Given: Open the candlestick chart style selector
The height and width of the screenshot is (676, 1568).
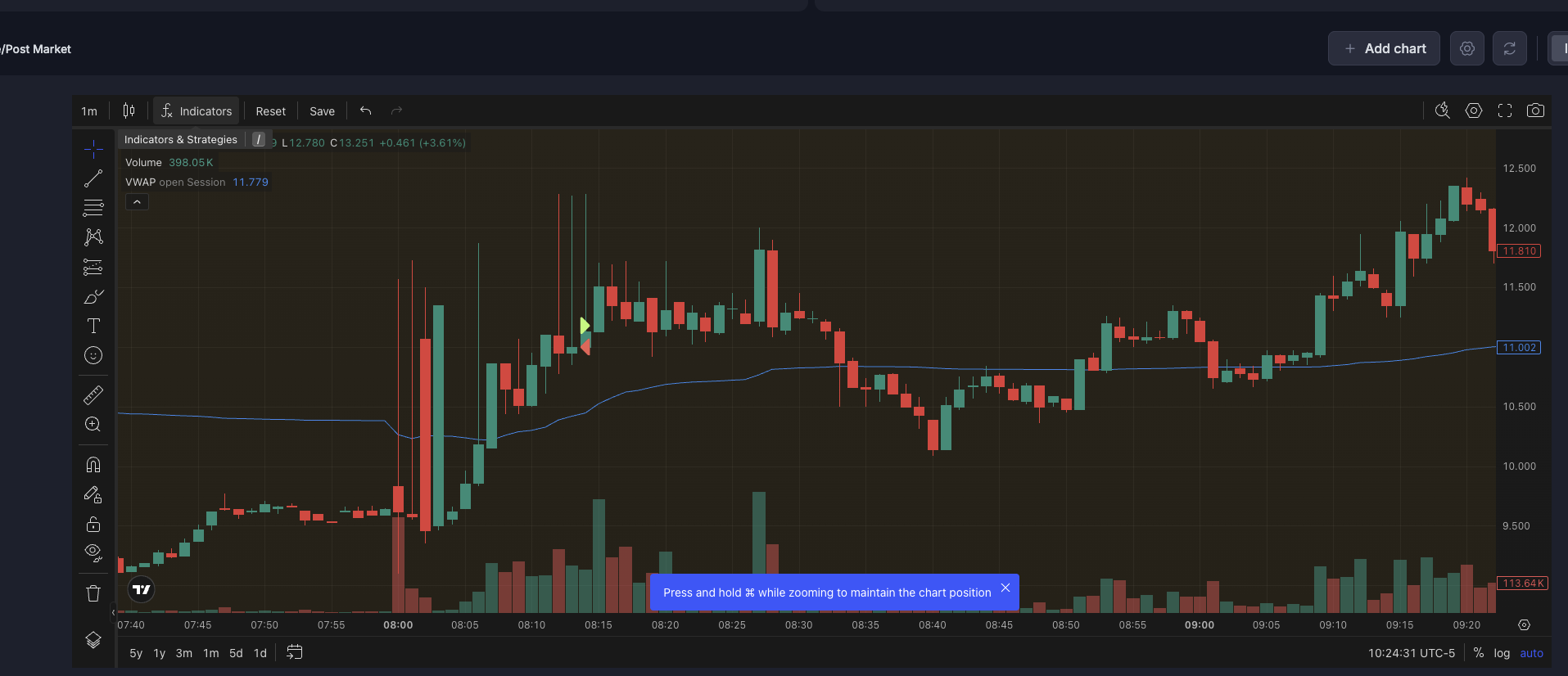Looking at the screenshot, I should [129, 110].
